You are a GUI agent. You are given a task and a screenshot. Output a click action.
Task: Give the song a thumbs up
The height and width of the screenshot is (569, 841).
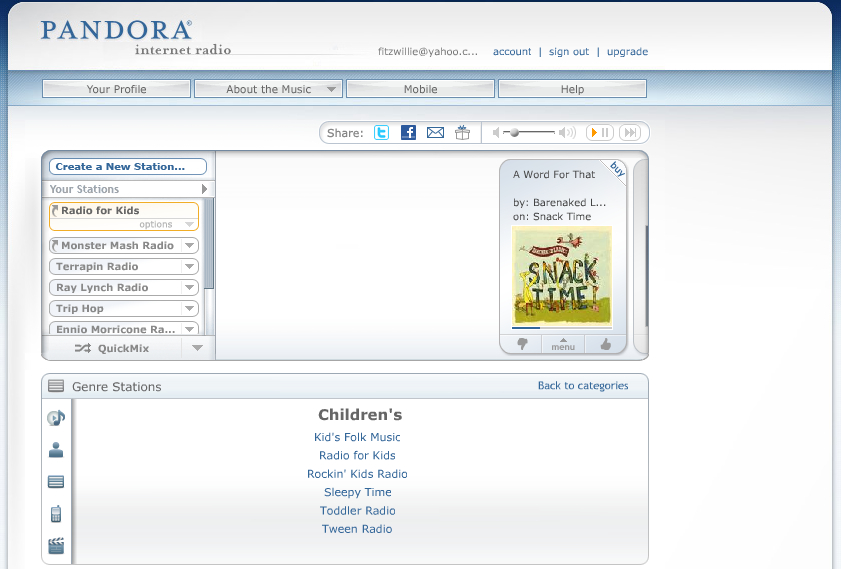coord(606,344)
